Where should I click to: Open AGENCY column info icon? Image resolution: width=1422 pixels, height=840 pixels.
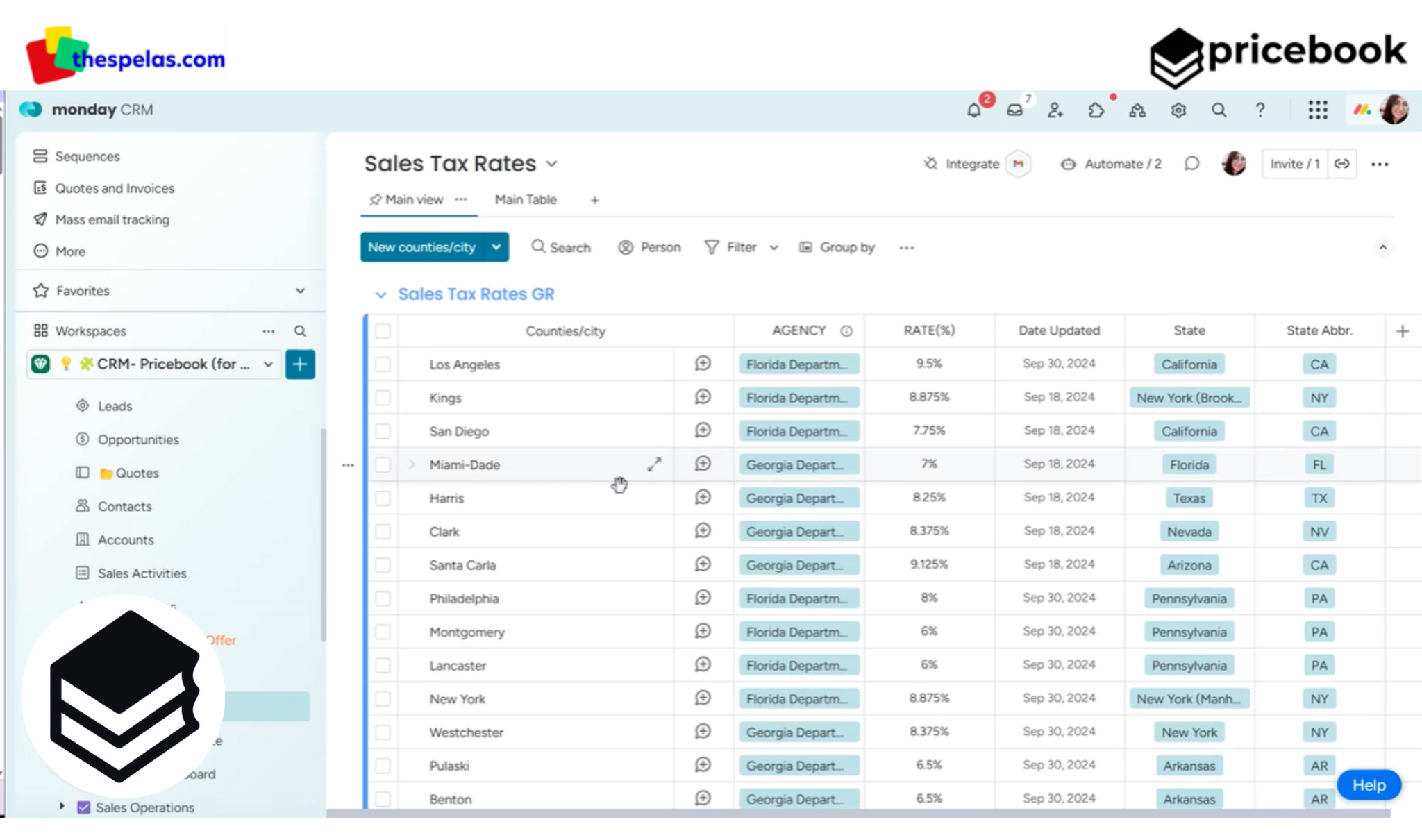[846, 331]
